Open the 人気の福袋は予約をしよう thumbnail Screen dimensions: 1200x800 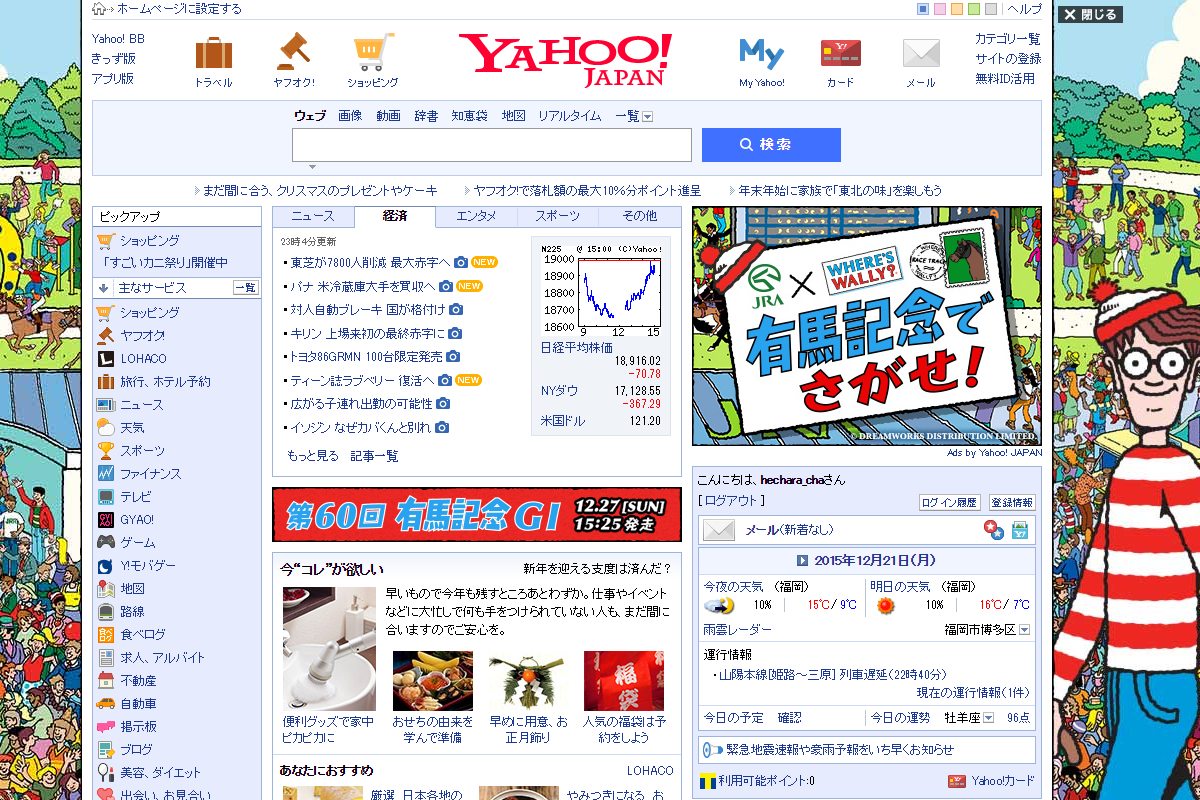click(x=624, y=681)
